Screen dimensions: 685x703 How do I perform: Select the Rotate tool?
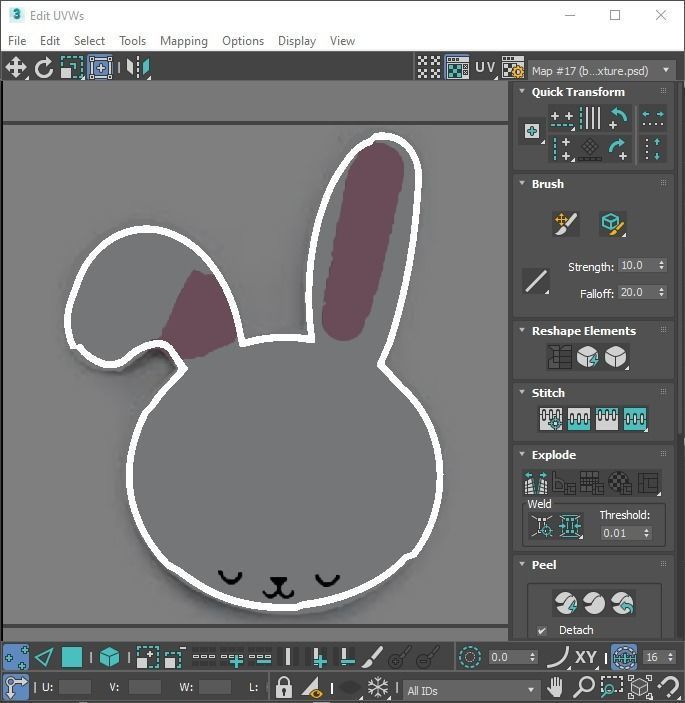pyautogui.click(x=44, y=68)
